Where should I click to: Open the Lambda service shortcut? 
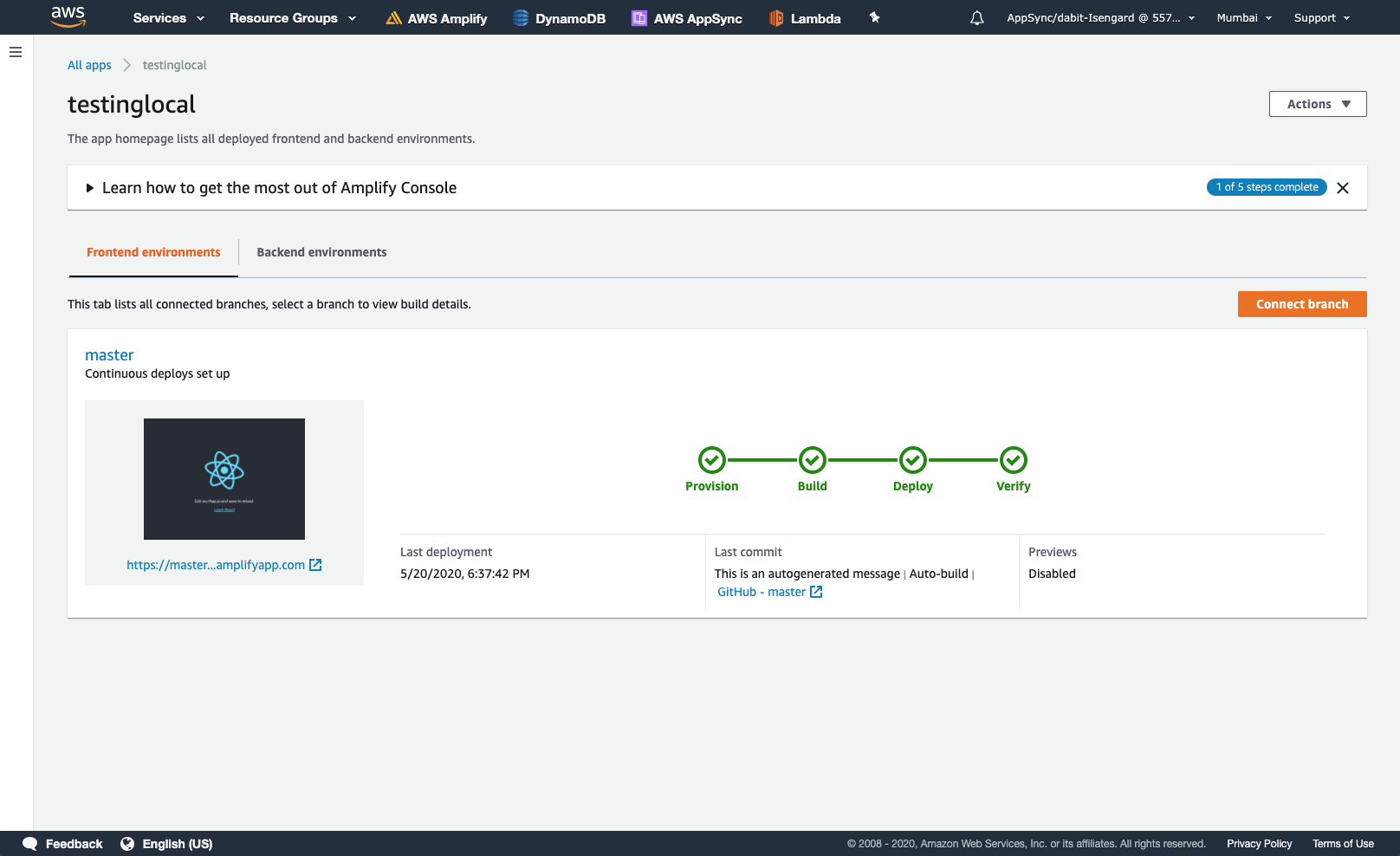pos(805,18)
